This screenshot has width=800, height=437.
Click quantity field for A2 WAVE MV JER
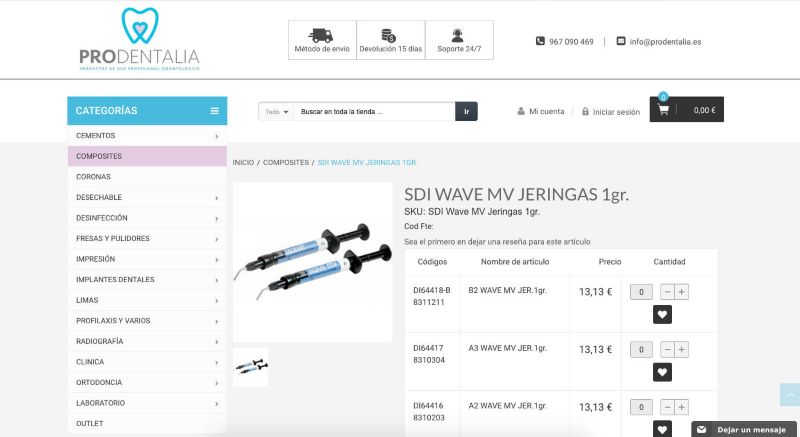coord(641,407)
